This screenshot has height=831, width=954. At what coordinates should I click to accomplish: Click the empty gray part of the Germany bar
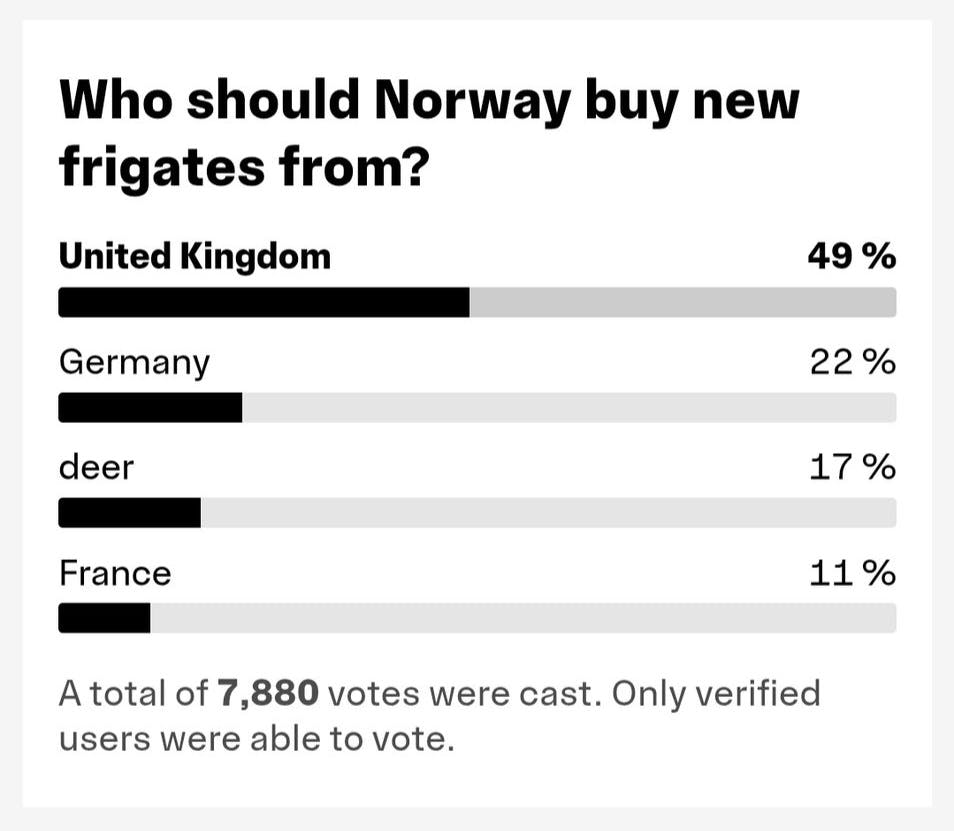click(568, 408)
